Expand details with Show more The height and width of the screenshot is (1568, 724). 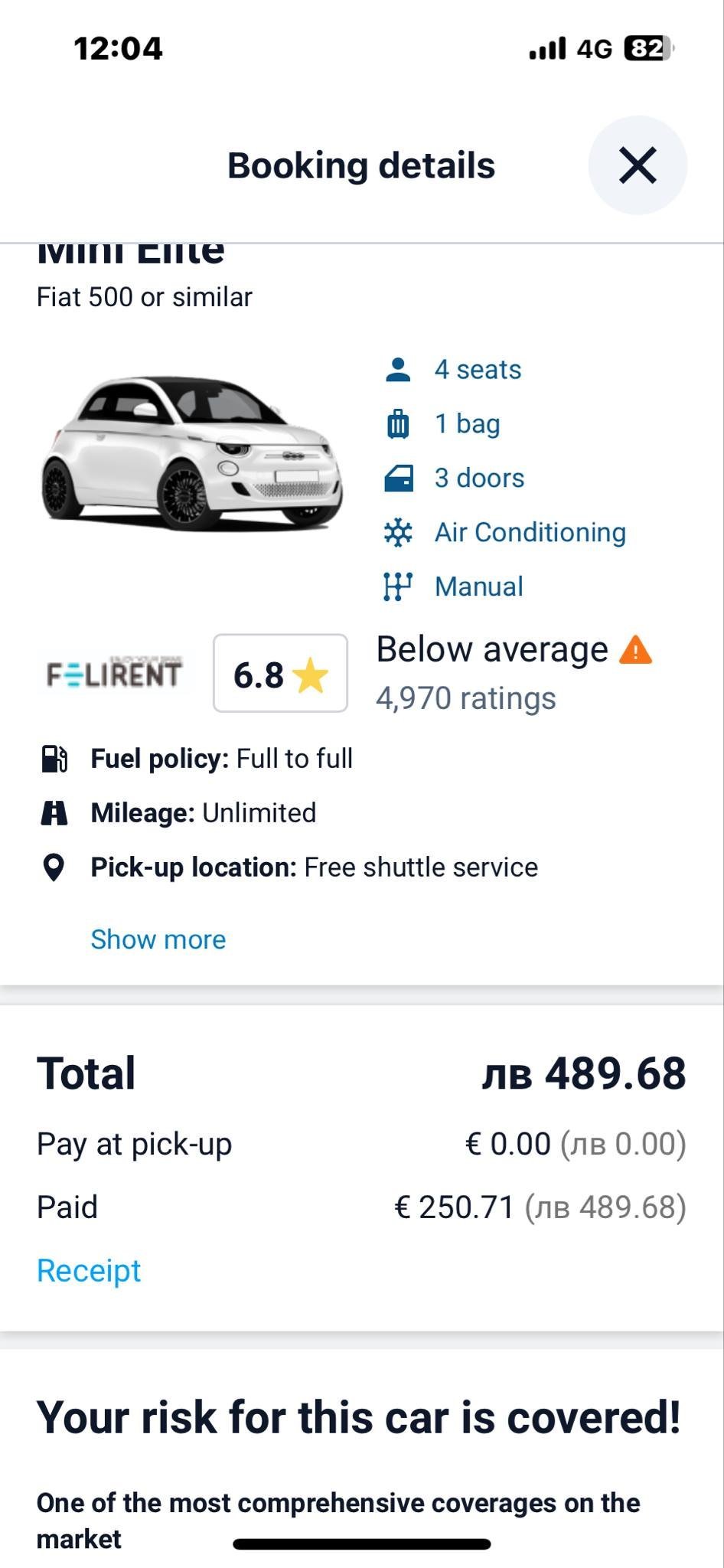(158, 939)
